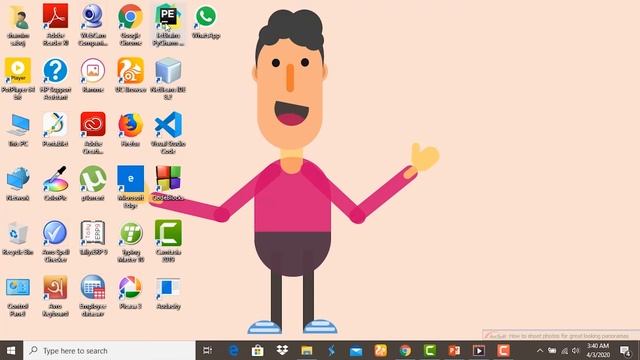Select the Visual Studio Code shortcut

click(168, 124)
